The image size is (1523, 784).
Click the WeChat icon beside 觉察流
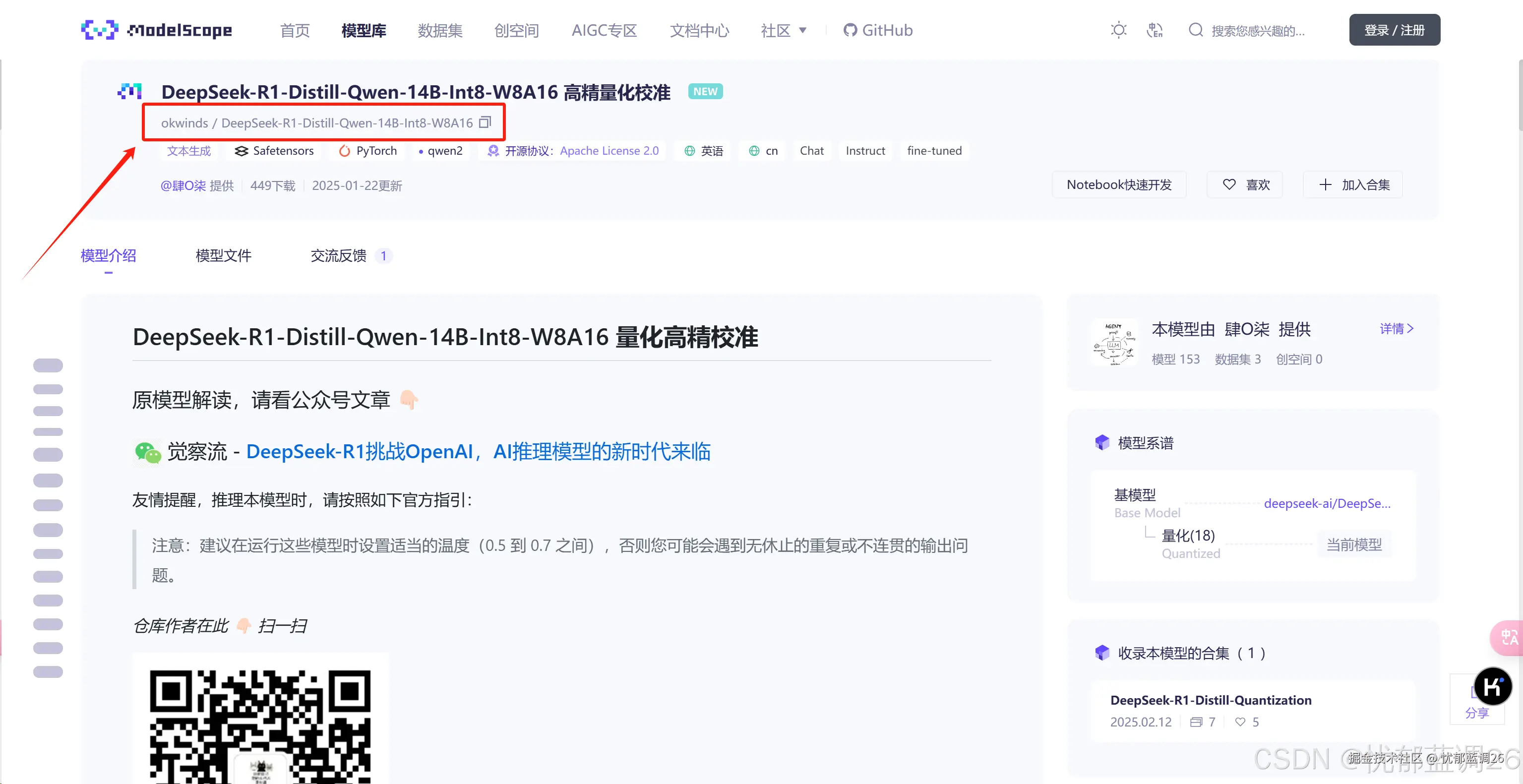[x=148, y=452]
